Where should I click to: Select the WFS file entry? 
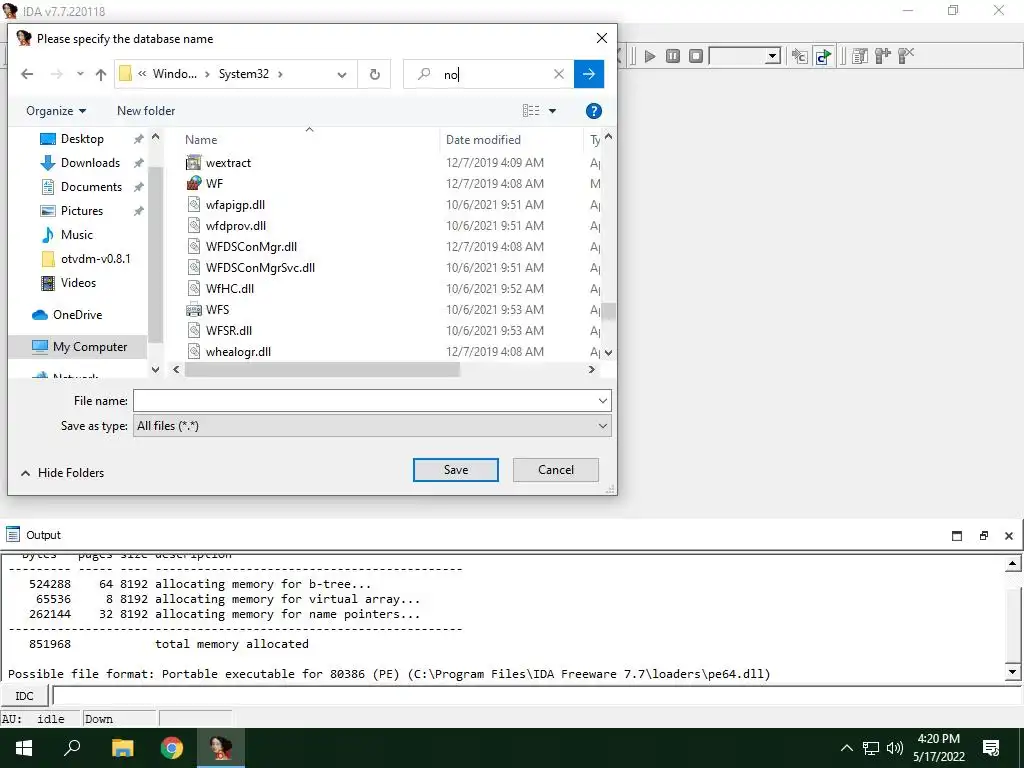point(217,309)
